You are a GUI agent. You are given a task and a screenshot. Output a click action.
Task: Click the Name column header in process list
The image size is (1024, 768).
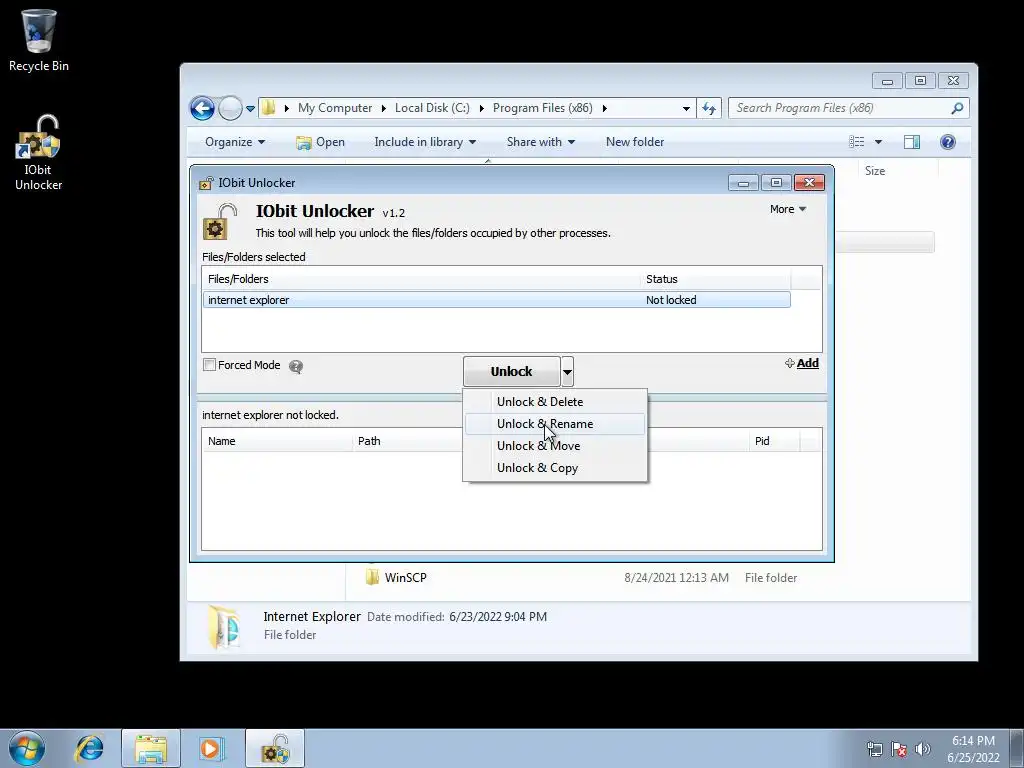point(278,441)
